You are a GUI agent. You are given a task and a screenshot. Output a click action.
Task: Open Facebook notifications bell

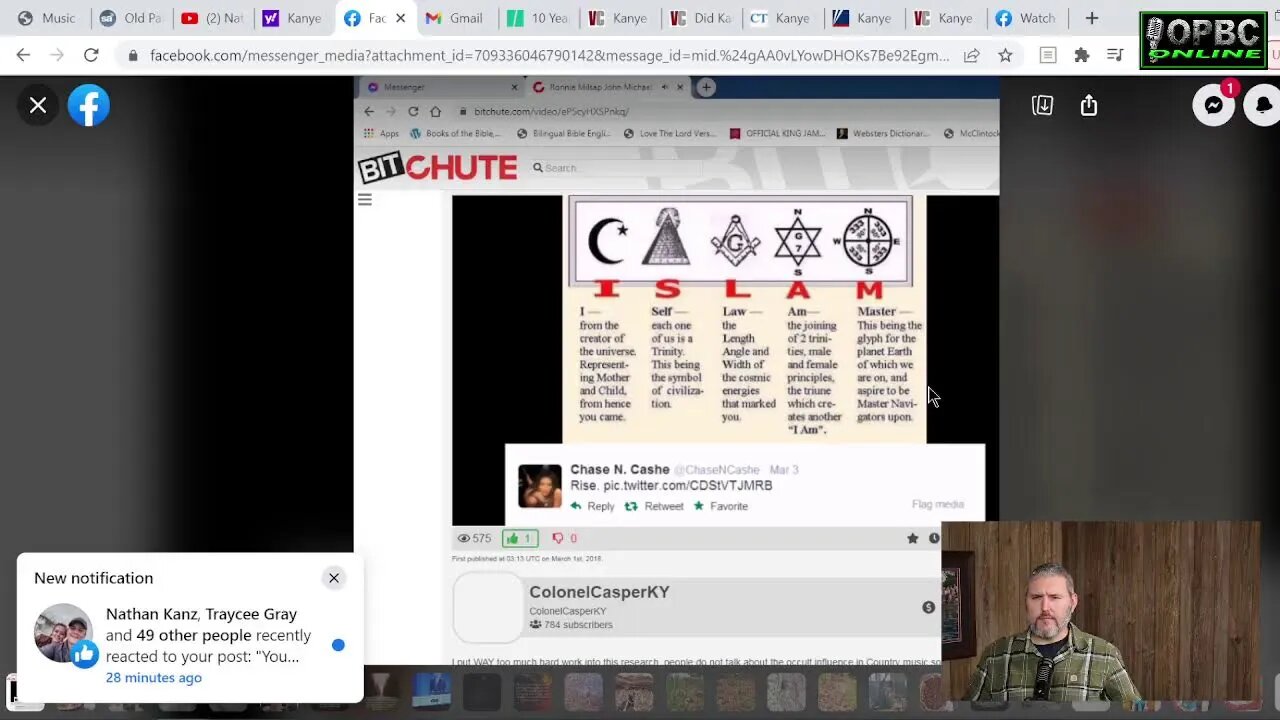coord(1263,105)
